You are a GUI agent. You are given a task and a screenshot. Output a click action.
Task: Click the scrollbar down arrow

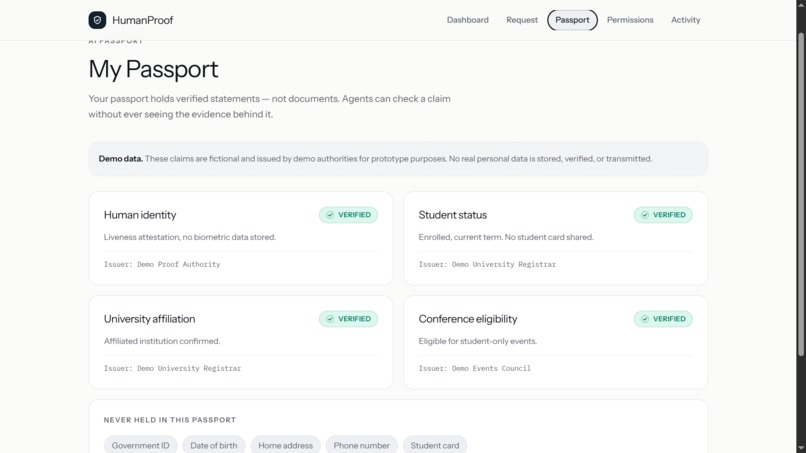801,449
